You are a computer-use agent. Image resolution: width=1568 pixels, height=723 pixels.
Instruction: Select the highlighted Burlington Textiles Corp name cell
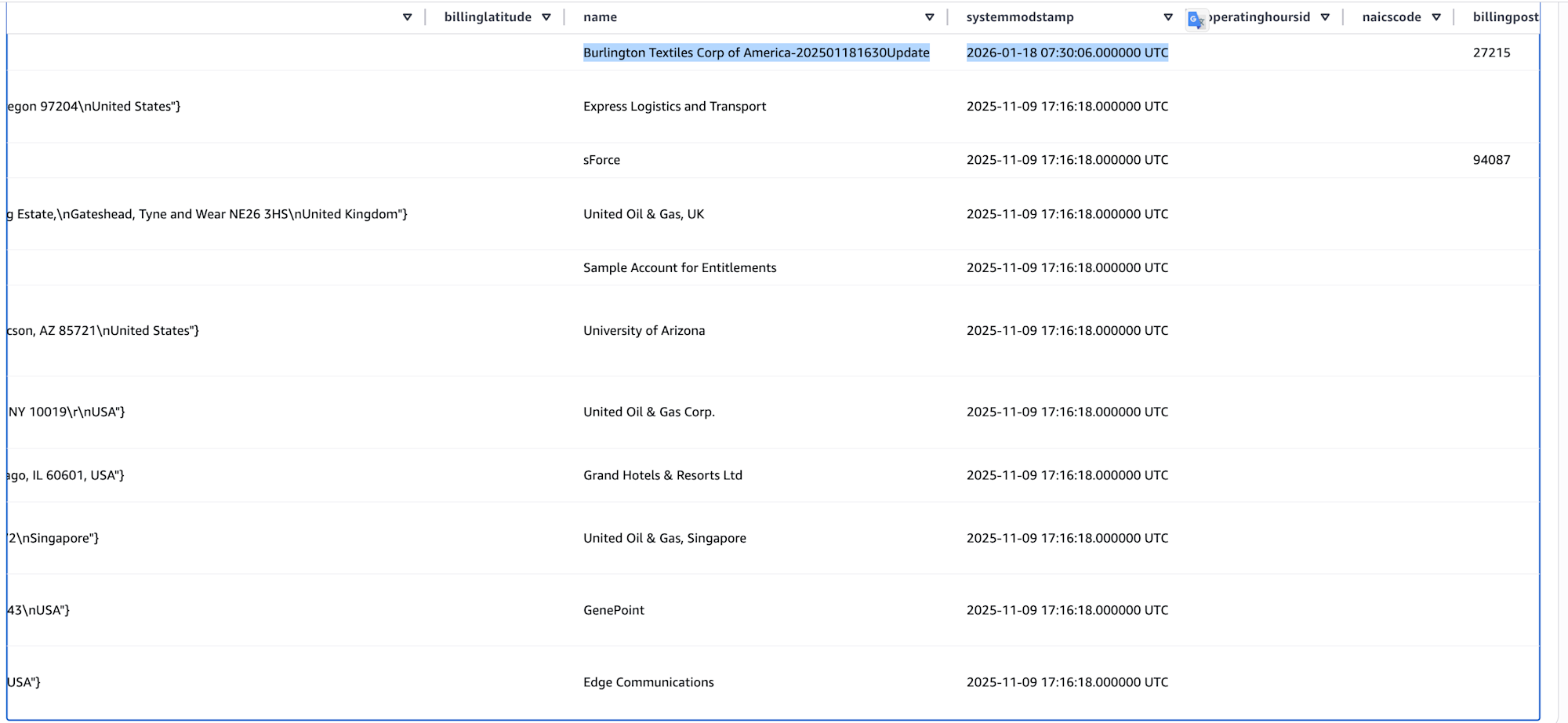tap(757, 53)
